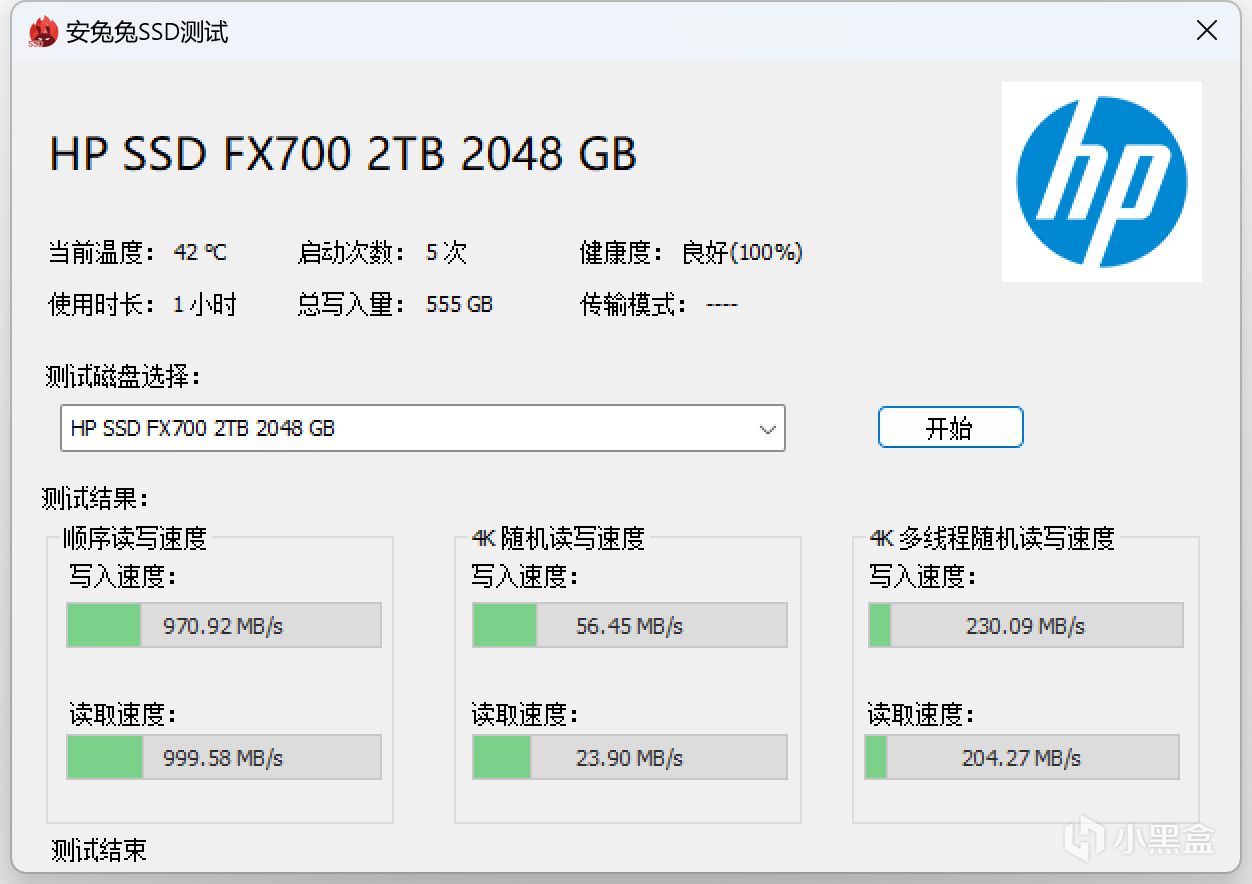Viewport: 1252px width, 884px height.
Task: Click the 顺序读写速度 group label
Action: point(135,539)
